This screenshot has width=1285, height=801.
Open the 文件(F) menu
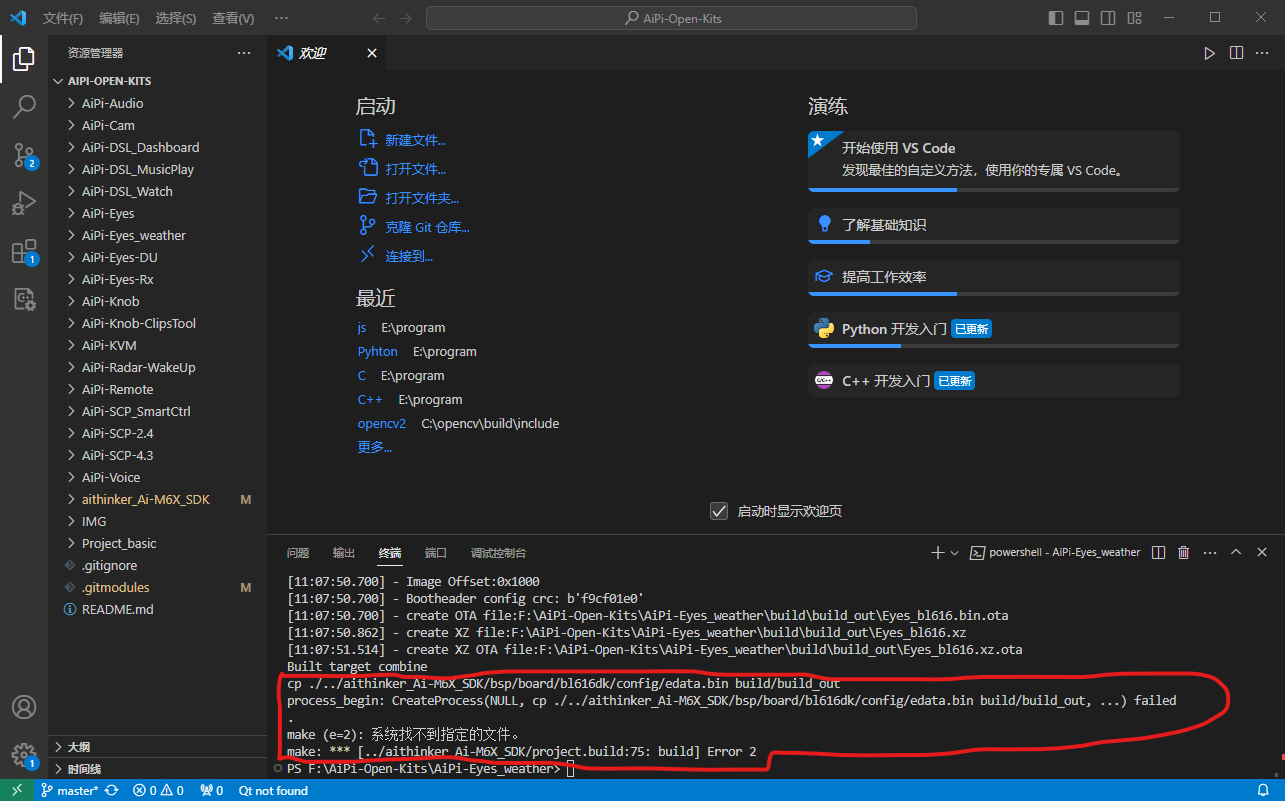point(63,18)
